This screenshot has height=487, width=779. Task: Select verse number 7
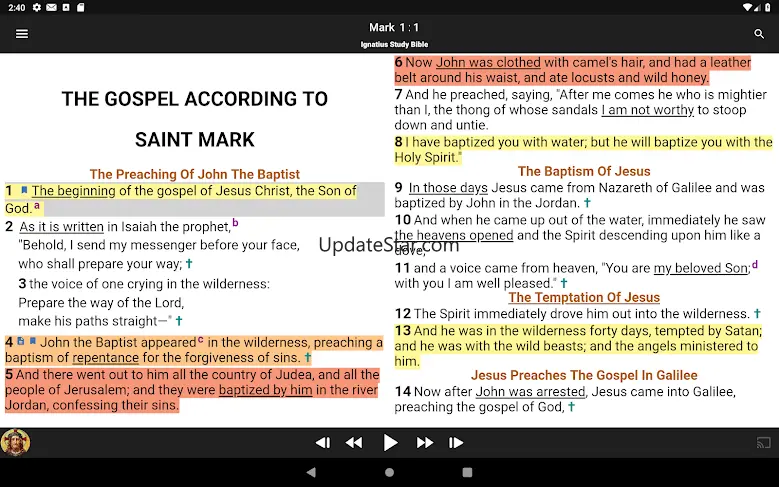[x=398, y=94]
